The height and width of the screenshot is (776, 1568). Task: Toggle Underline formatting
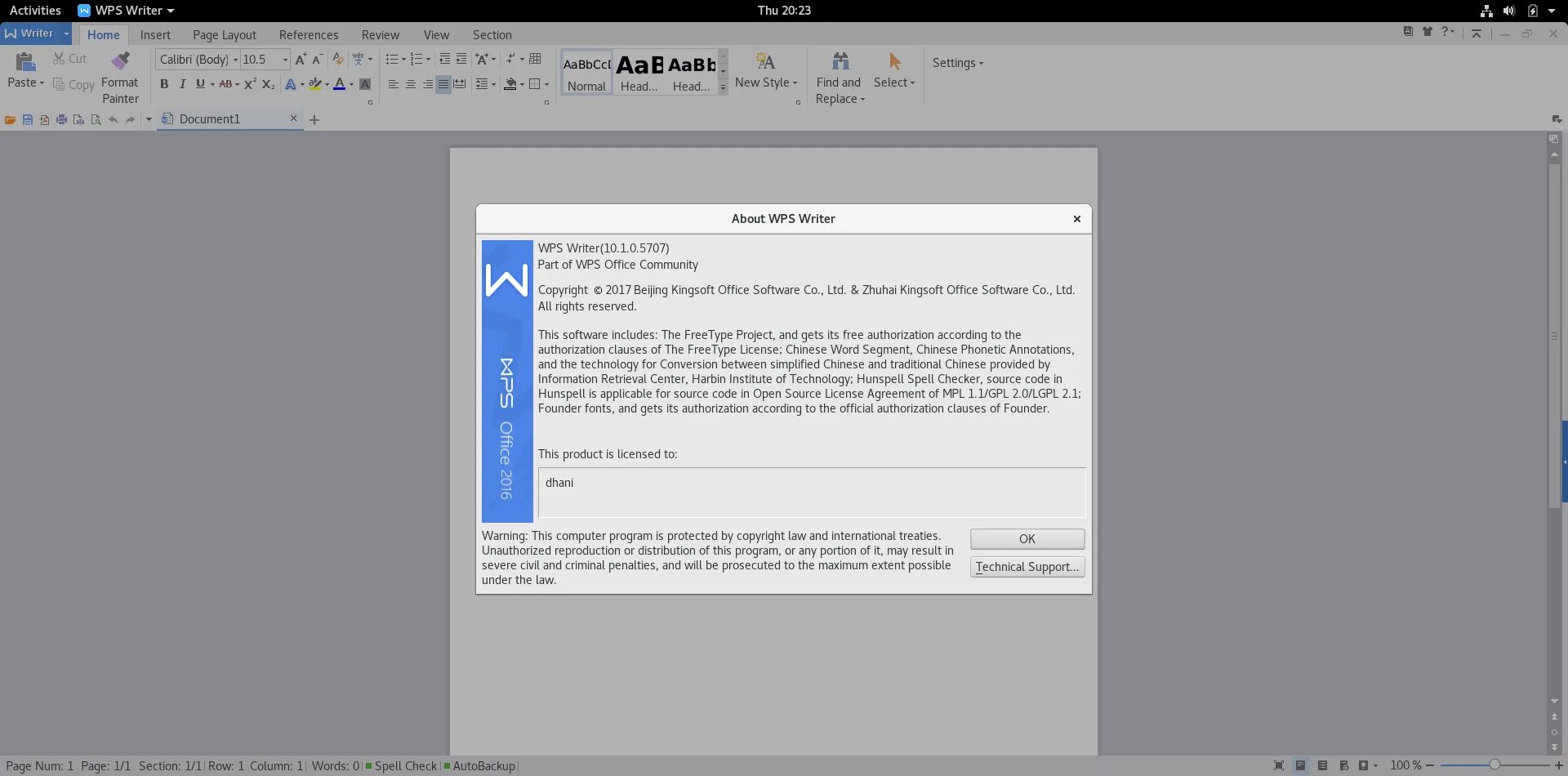200,84
